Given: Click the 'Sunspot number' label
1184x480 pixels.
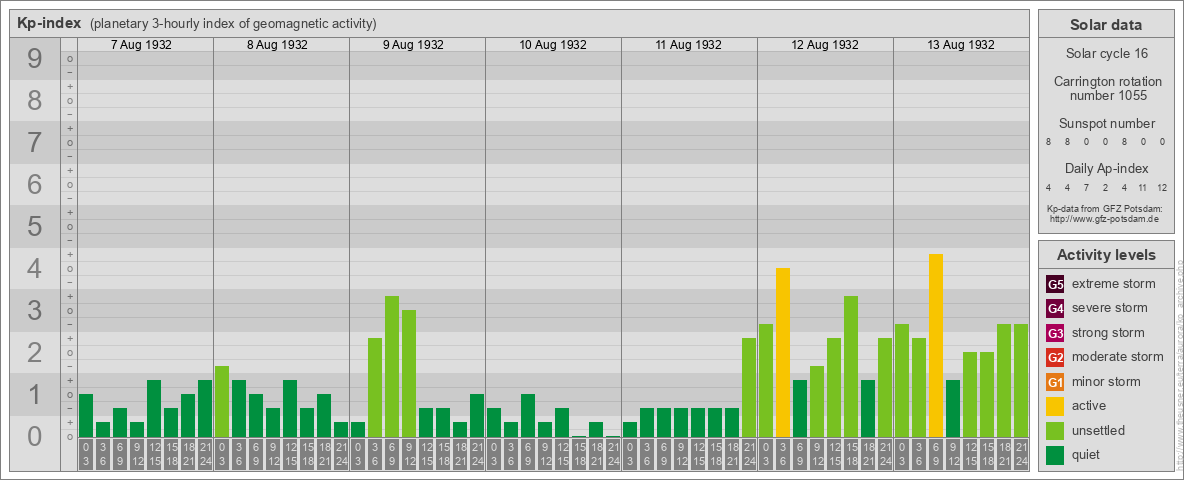Looking at the screenshot, I should (1106, 124).
